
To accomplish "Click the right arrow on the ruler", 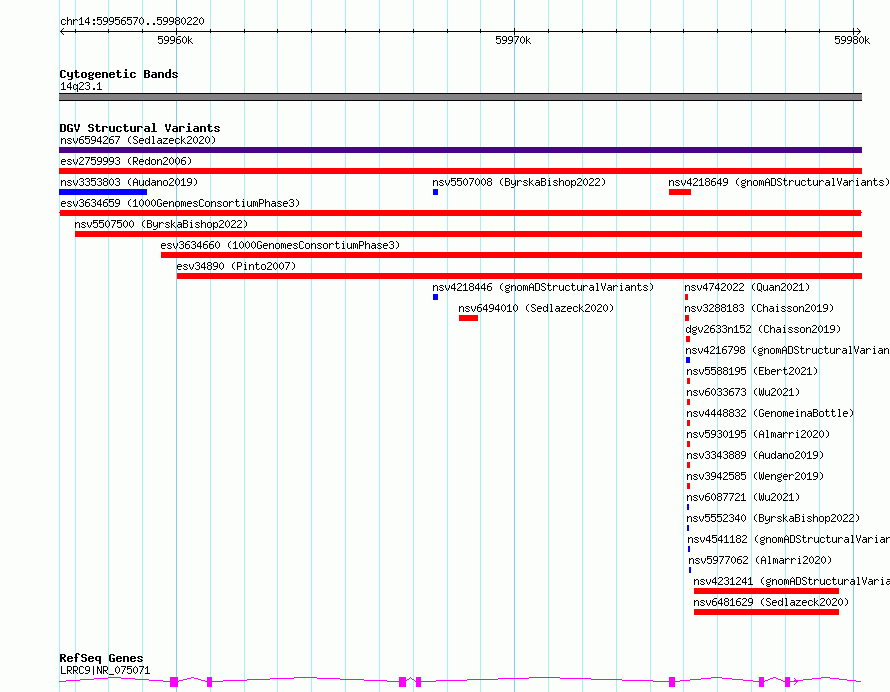I will point(858,32).
